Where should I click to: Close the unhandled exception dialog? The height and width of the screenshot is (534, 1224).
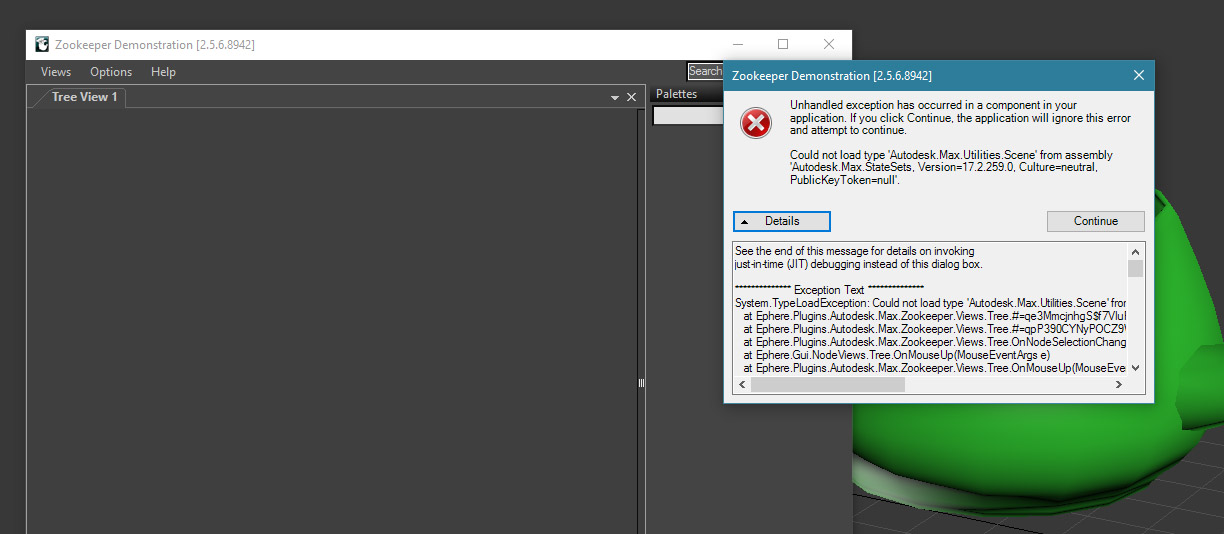[1138, 75]
